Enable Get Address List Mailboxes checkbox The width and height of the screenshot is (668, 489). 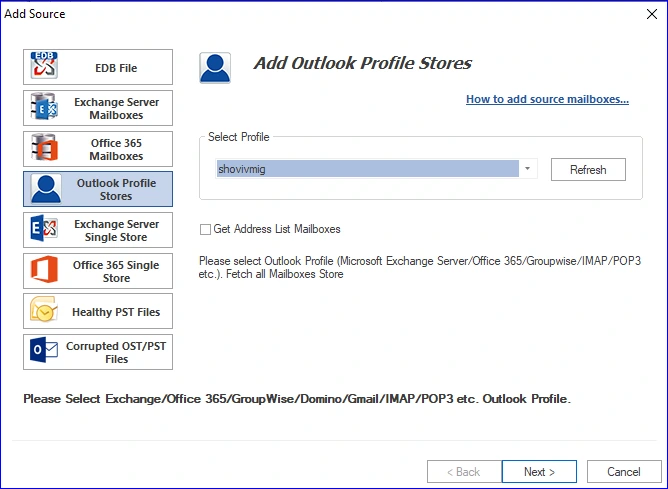tap(205, 230)
